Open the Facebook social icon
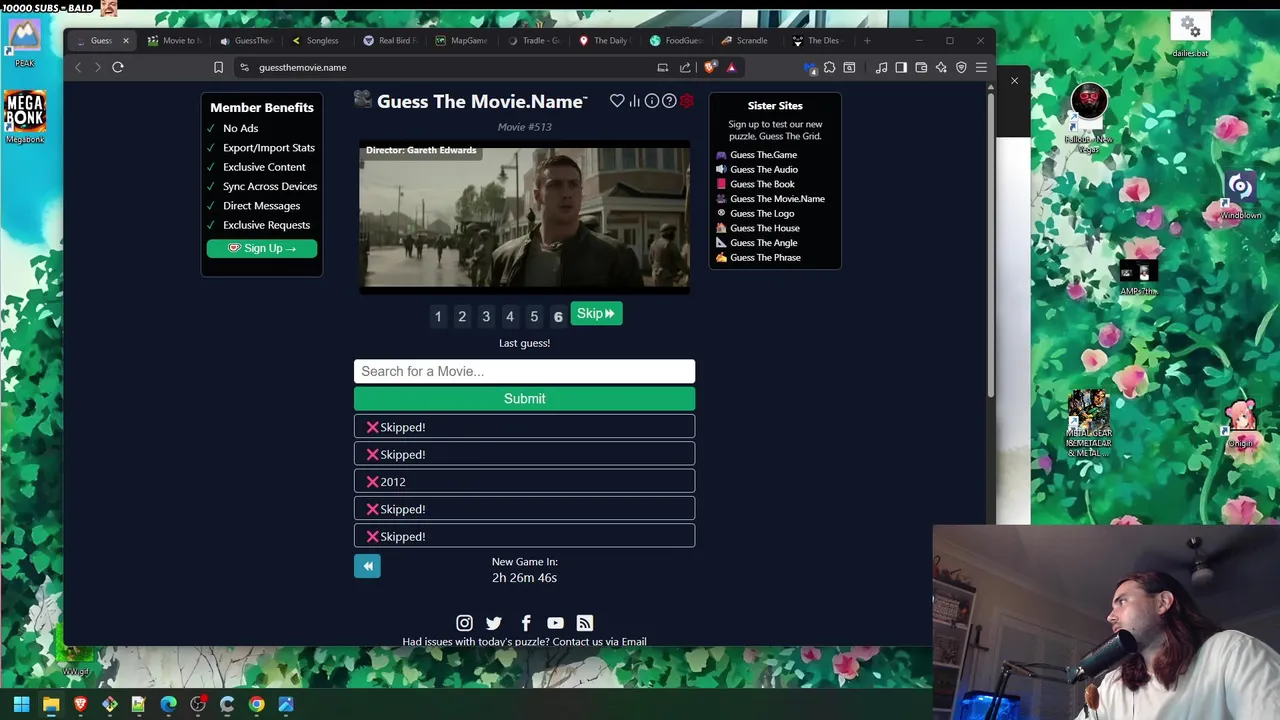Image resolution: width=1280 pixels, height=720 pixels. tap(526, 623)
